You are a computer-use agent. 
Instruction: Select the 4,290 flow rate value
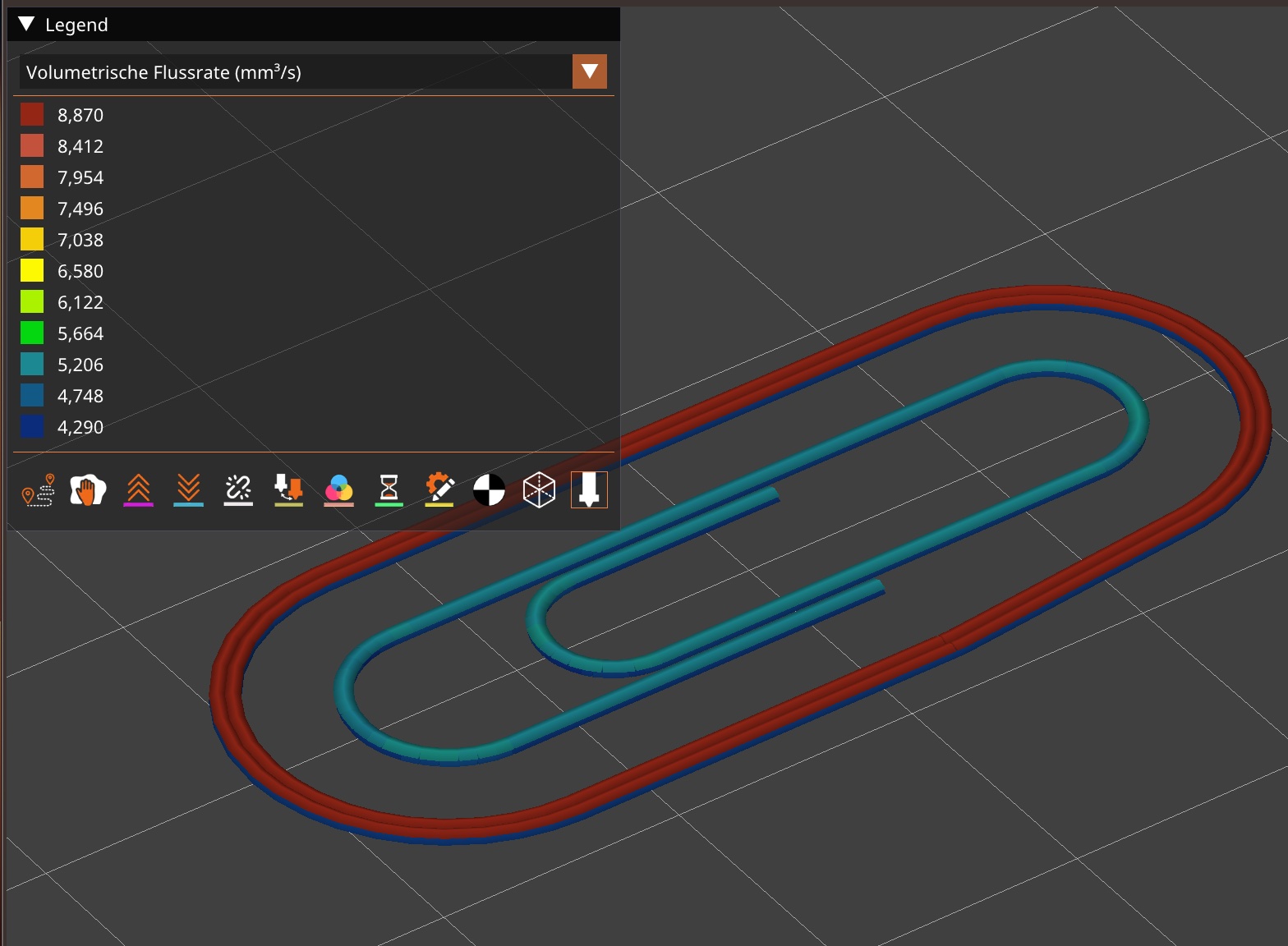[80, 427]
